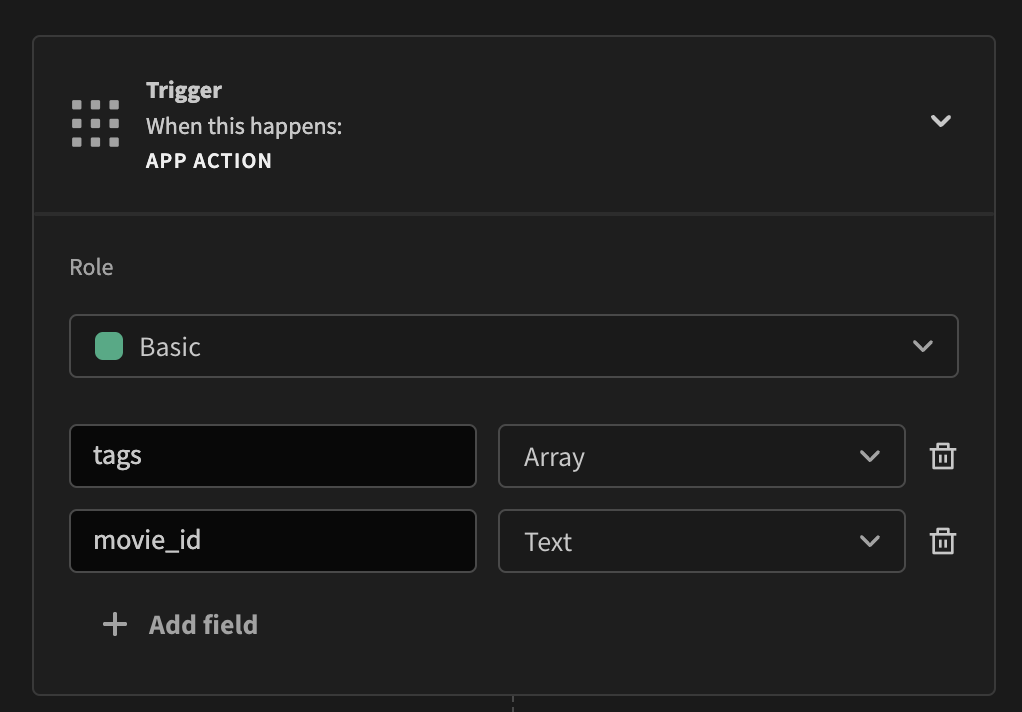Image resolution: width=1022 pixels, height=712 pixels.
Task: Click inside the tags input field
Action: (270, 456)
